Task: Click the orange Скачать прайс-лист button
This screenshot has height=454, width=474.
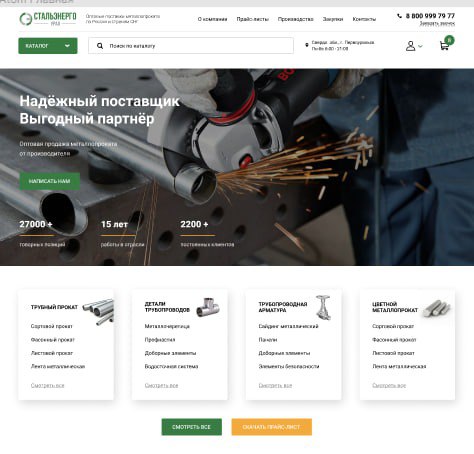Action: coord(271,427)
